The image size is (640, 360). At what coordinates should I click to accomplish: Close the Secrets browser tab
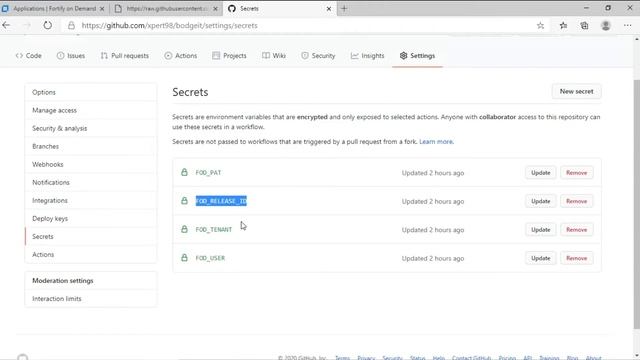(329, 9)
